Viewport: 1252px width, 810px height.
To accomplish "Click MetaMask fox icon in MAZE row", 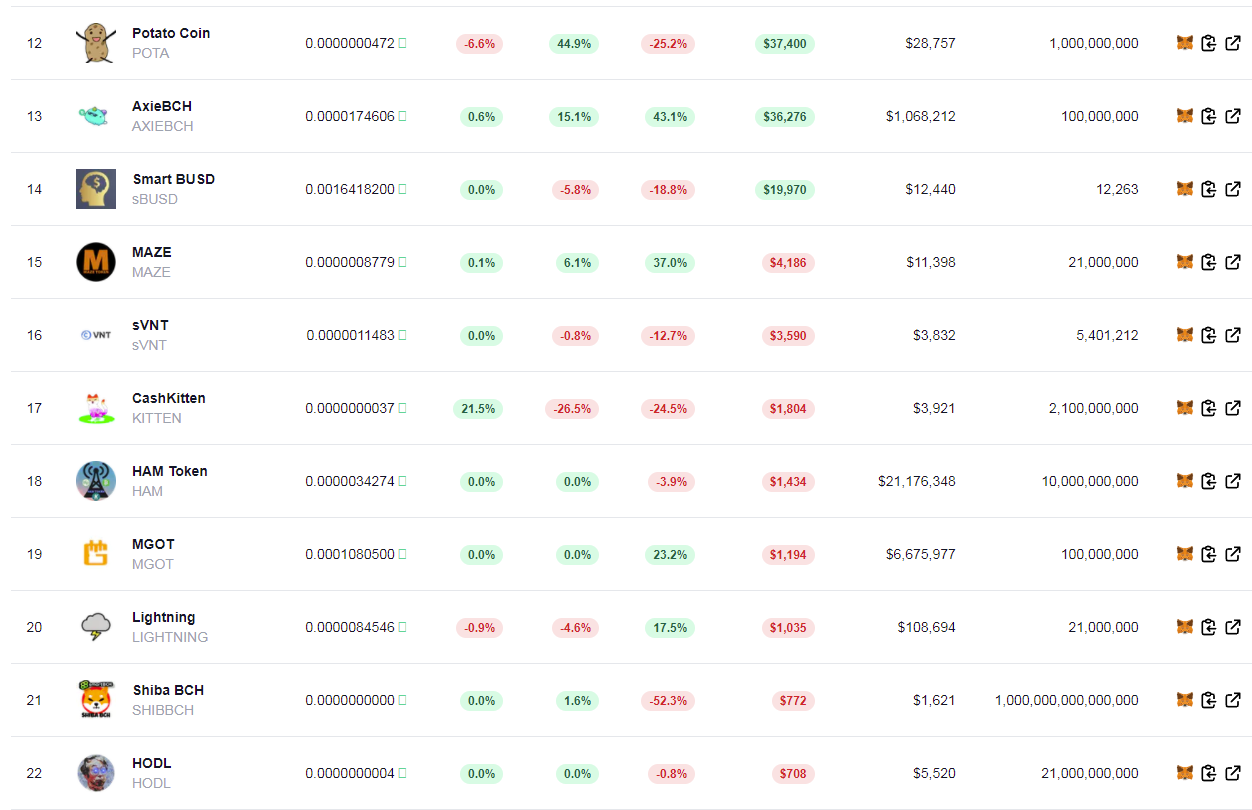I will click(1185, 262).
